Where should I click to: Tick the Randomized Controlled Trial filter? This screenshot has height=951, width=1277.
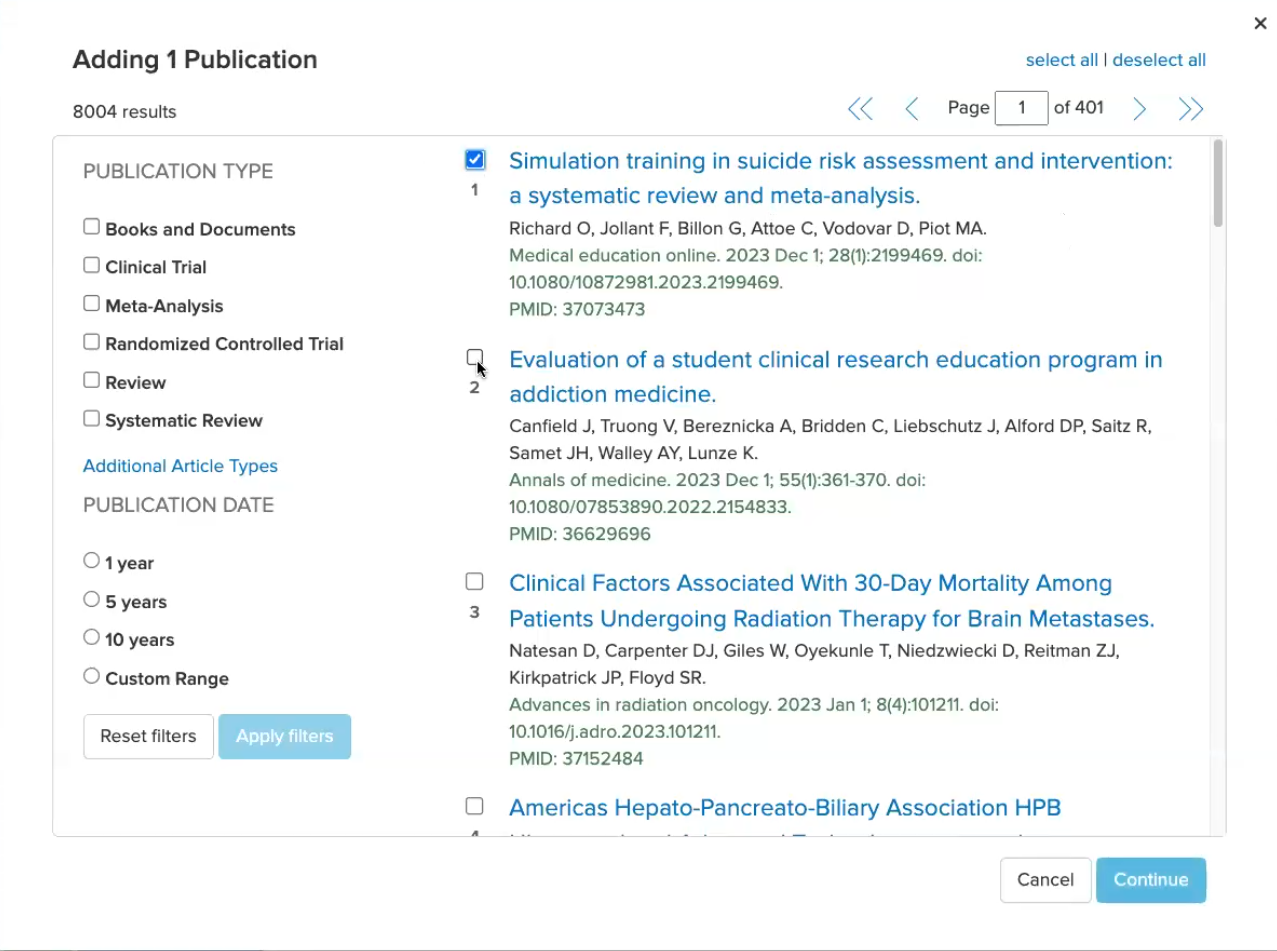92,342
